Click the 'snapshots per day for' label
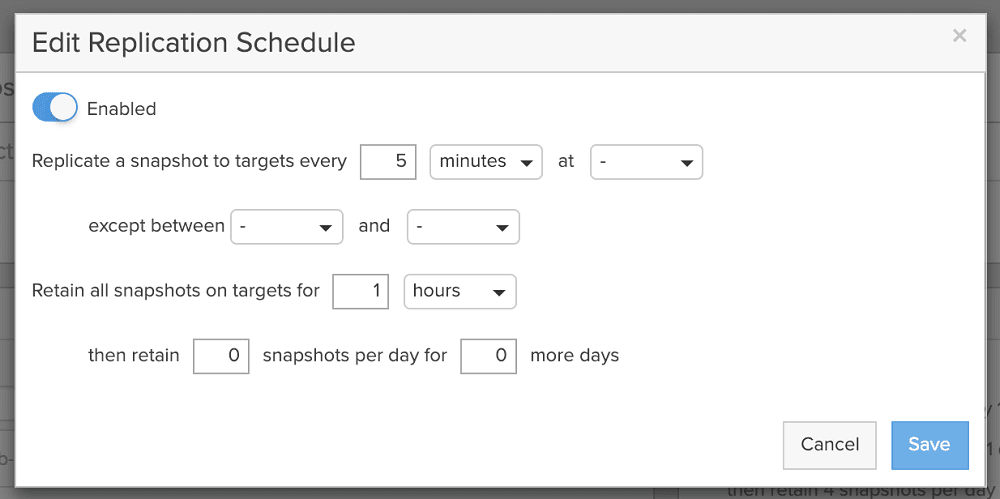Viewport: 1000px width, 499px height. click(355, 355)
